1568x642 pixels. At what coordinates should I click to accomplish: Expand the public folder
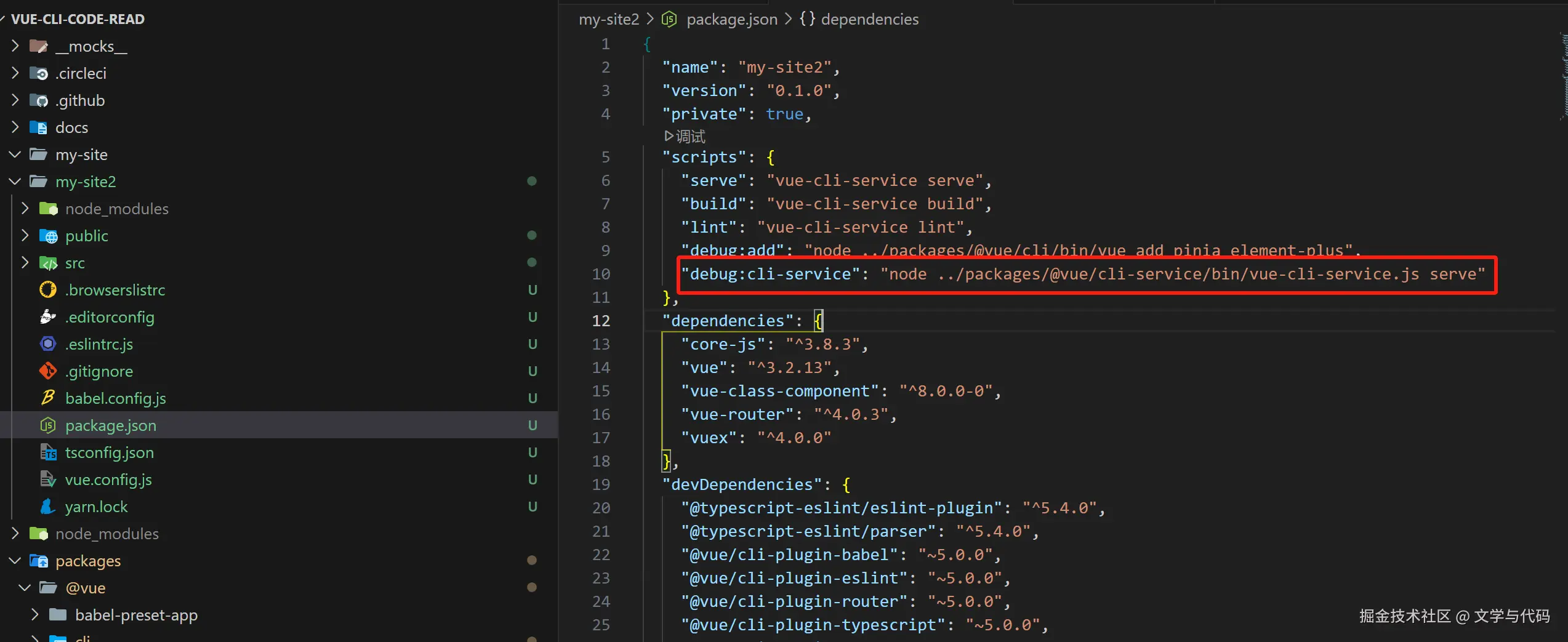pyautogui.click(x=25, y=236)
